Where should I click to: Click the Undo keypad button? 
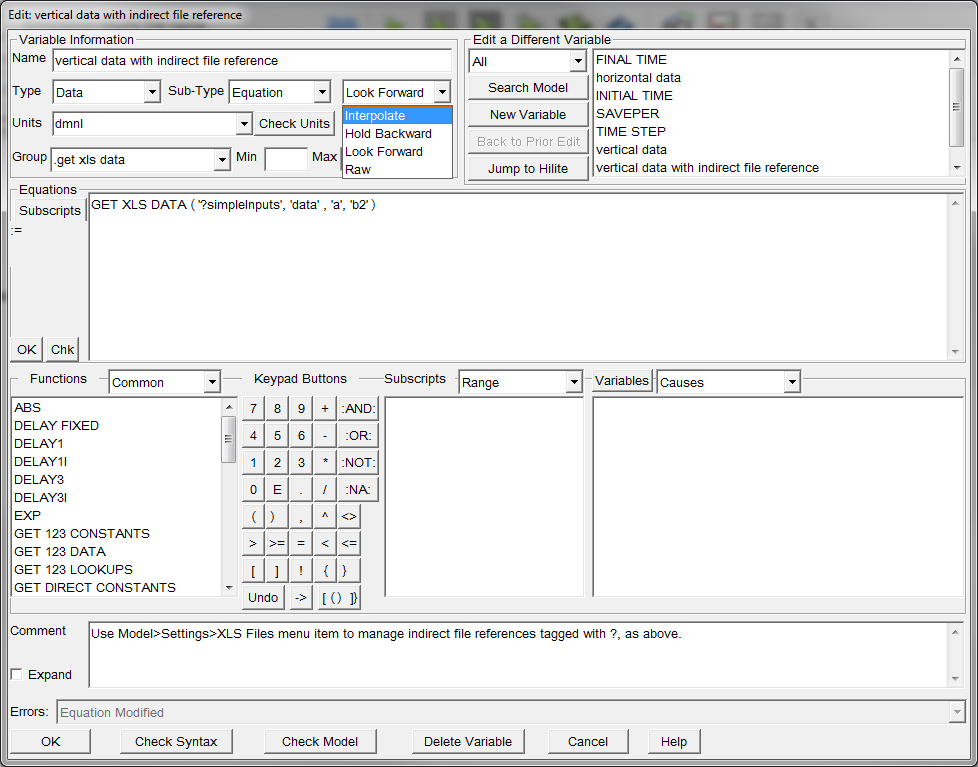coord(262,597)
